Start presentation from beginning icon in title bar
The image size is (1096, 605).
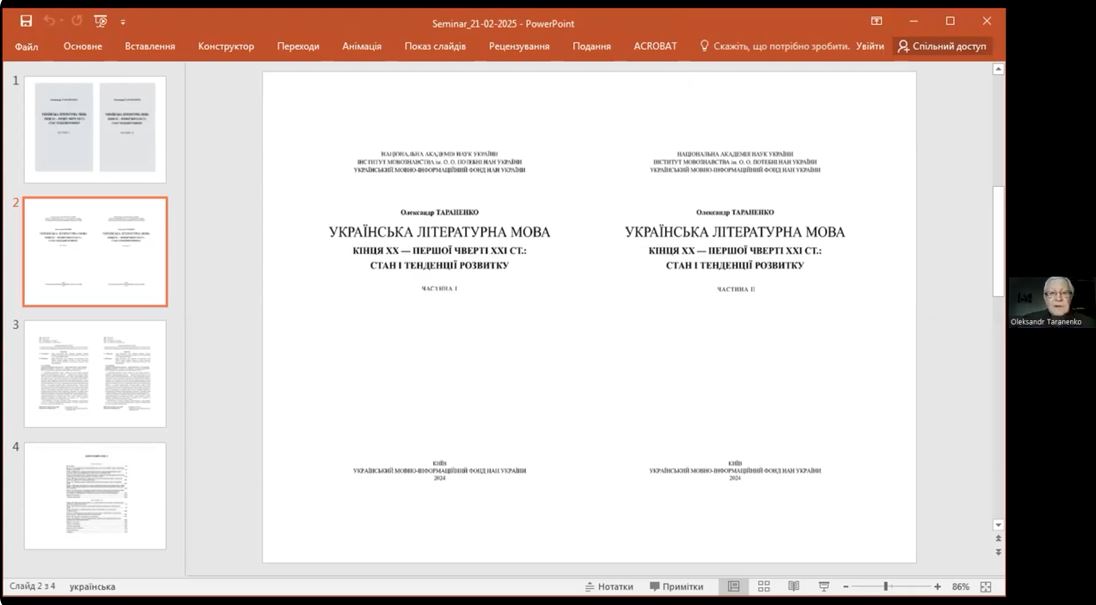(100, 21)
